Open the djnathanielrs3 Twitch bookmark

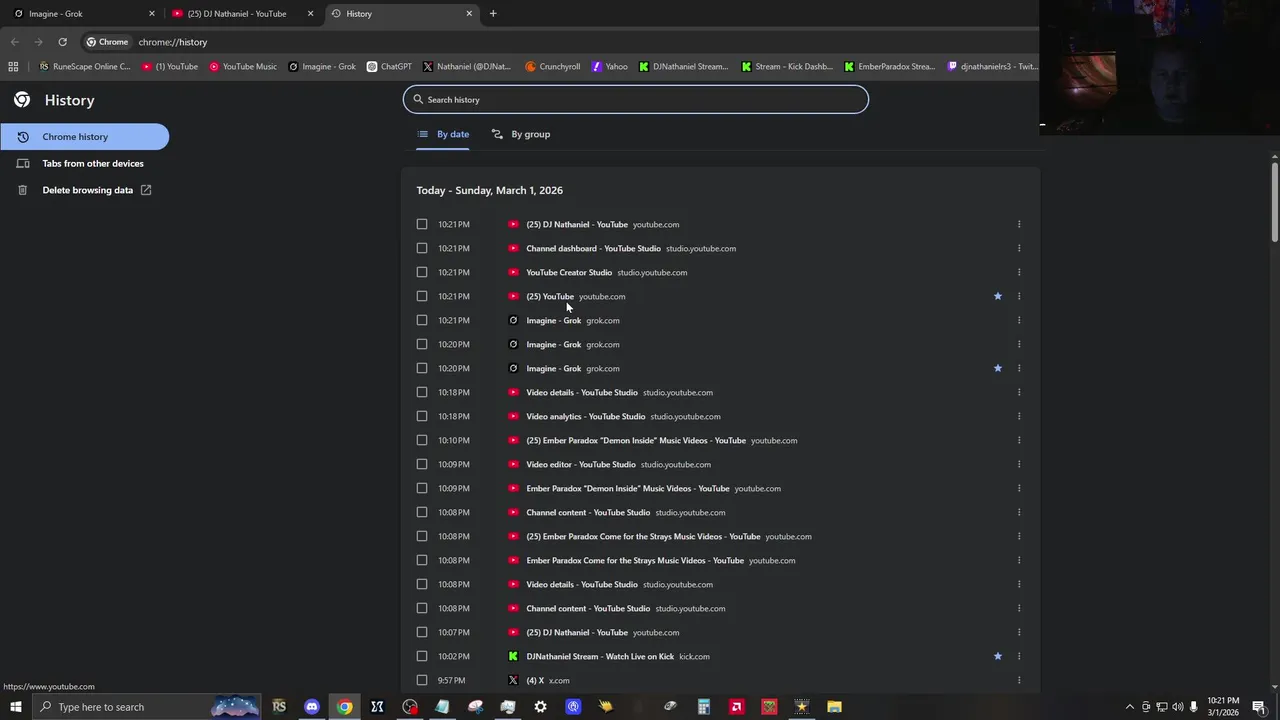992,67
